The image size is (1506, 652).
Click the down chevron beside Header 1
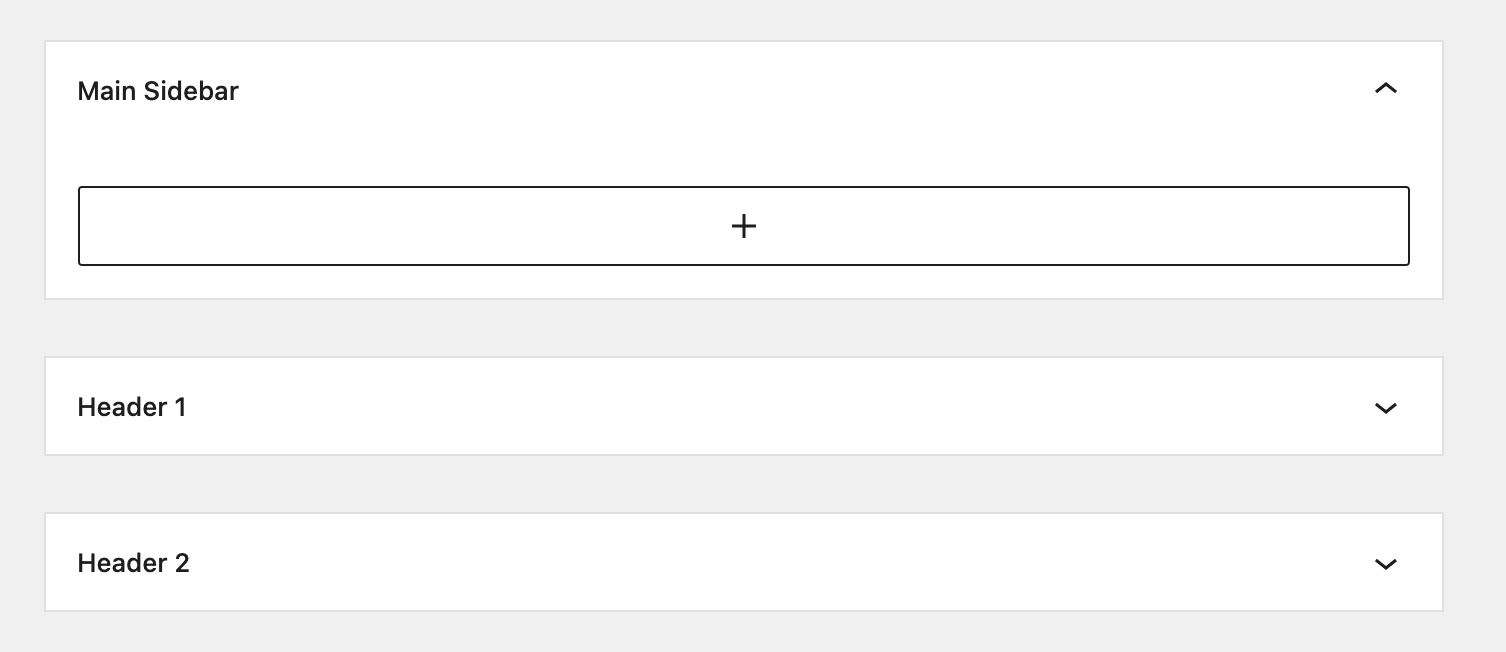1385,407
